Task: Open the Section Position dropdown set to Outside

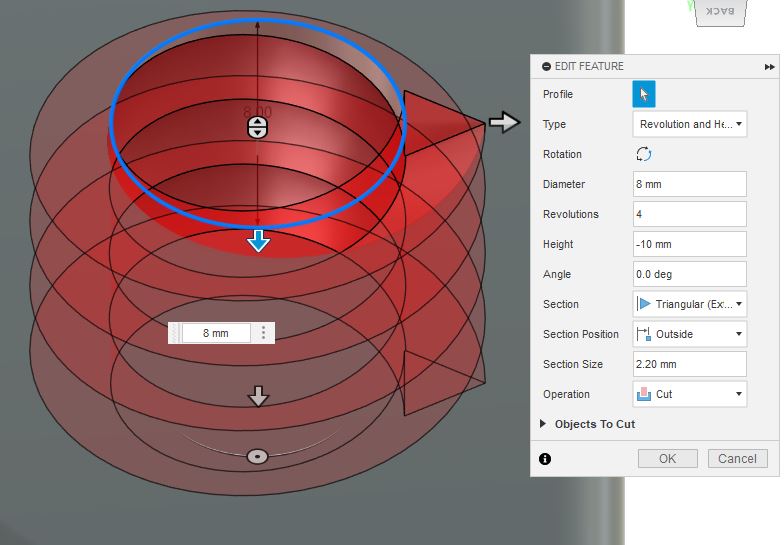Action: [690, 334]
